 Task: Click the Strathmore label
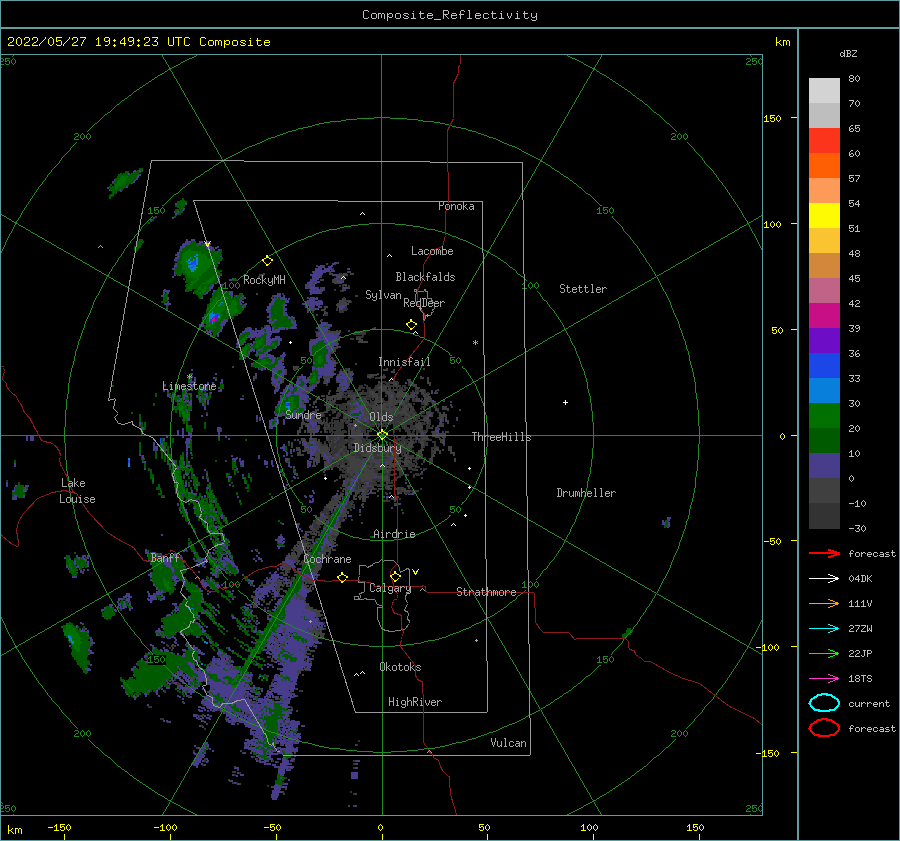pos(486,592)
